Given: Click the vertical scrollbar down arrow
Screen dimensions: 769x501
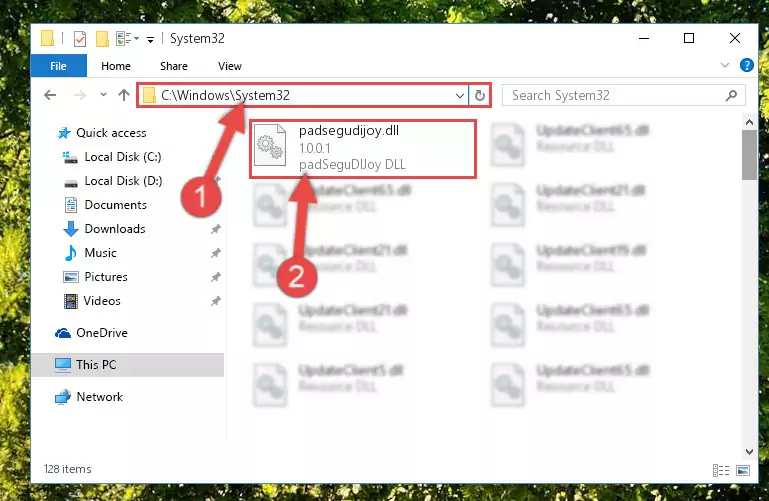Looking at the screenshot, I should [749, 451].
